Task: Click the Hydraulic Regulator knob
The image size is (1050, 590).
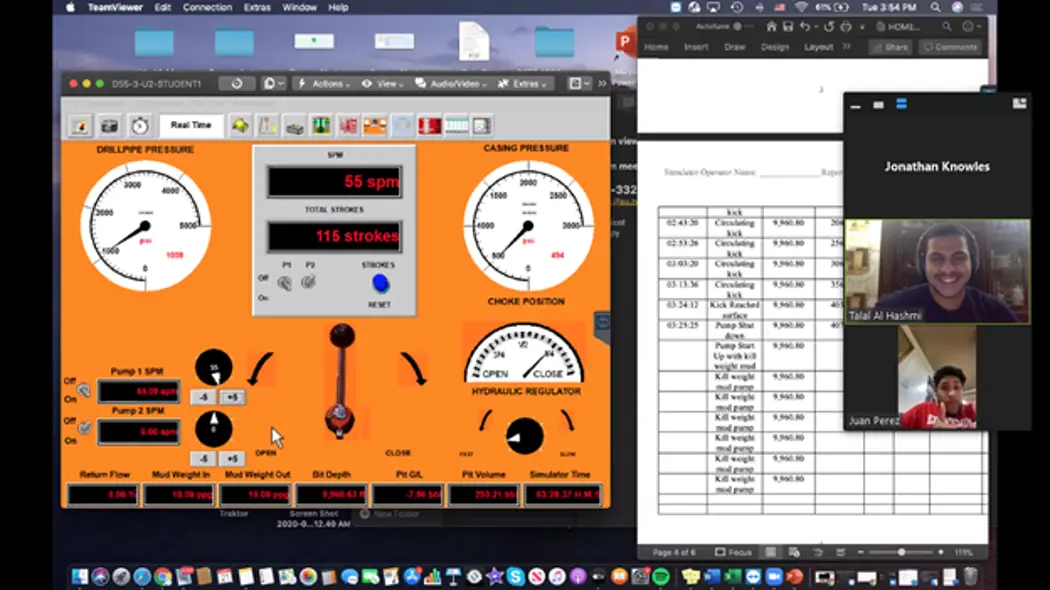Action: click(524, 435)
